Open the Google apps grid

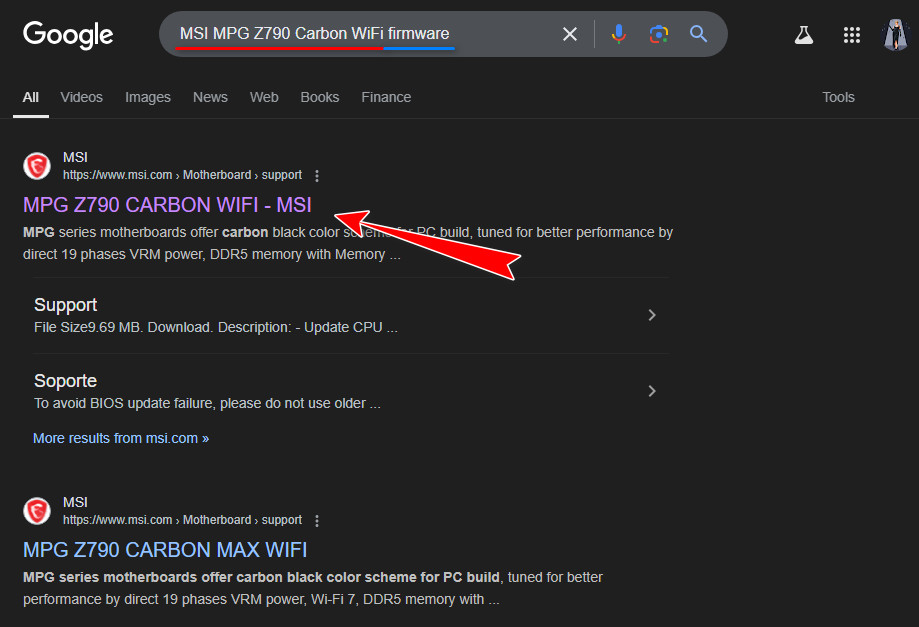(852, 35)
